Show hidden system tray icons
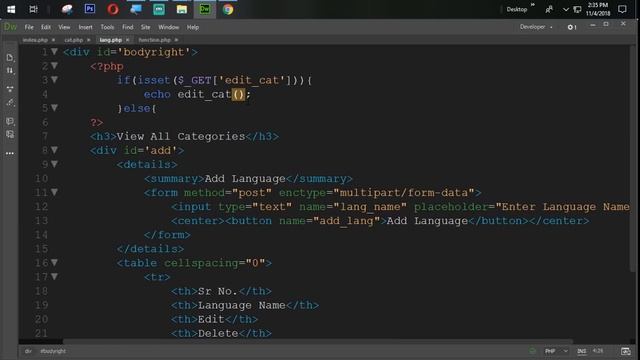Viewport: 640px width, 360px height. 566,9
